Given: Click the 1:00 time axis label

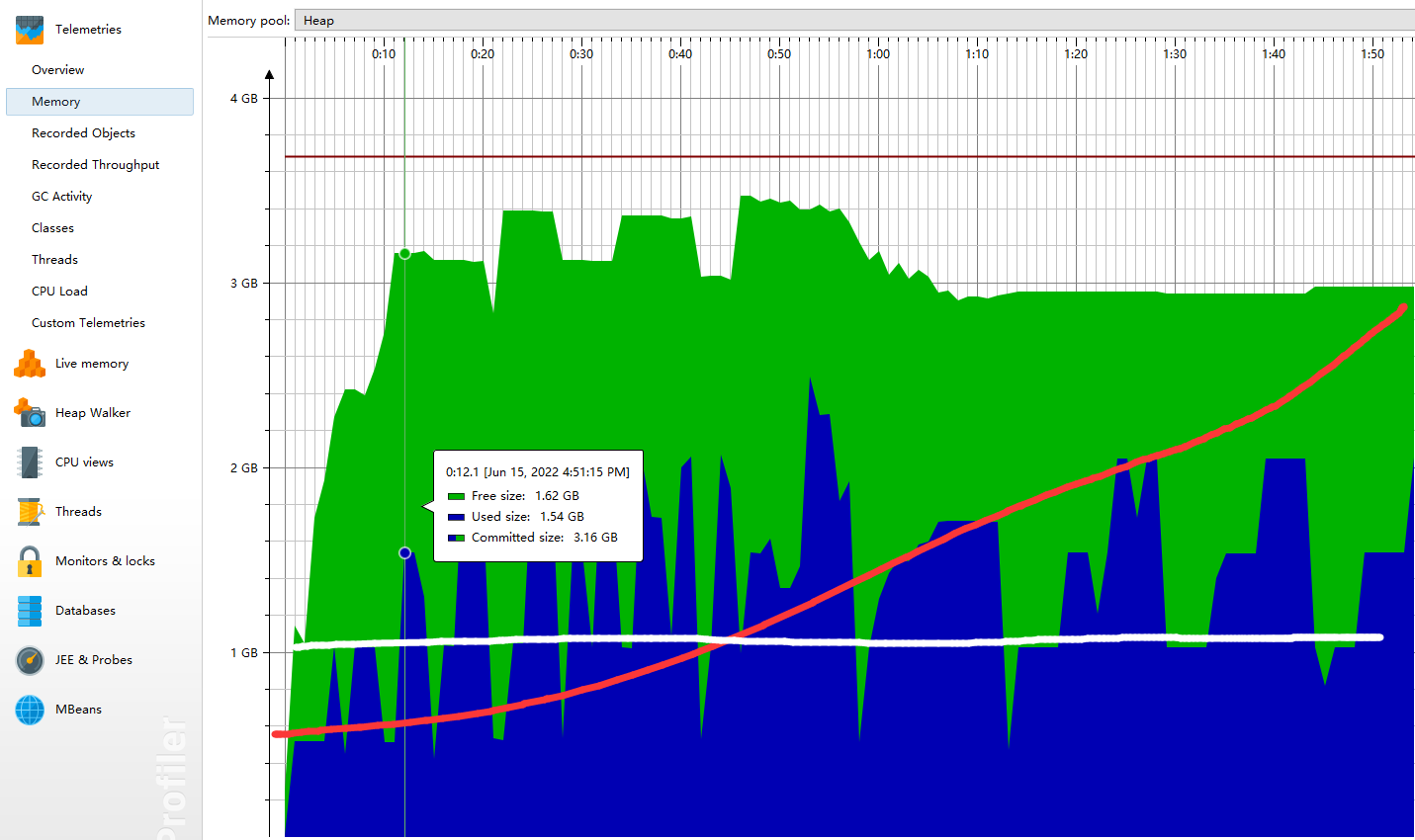Looking at the screenshot, I should 878,54.
